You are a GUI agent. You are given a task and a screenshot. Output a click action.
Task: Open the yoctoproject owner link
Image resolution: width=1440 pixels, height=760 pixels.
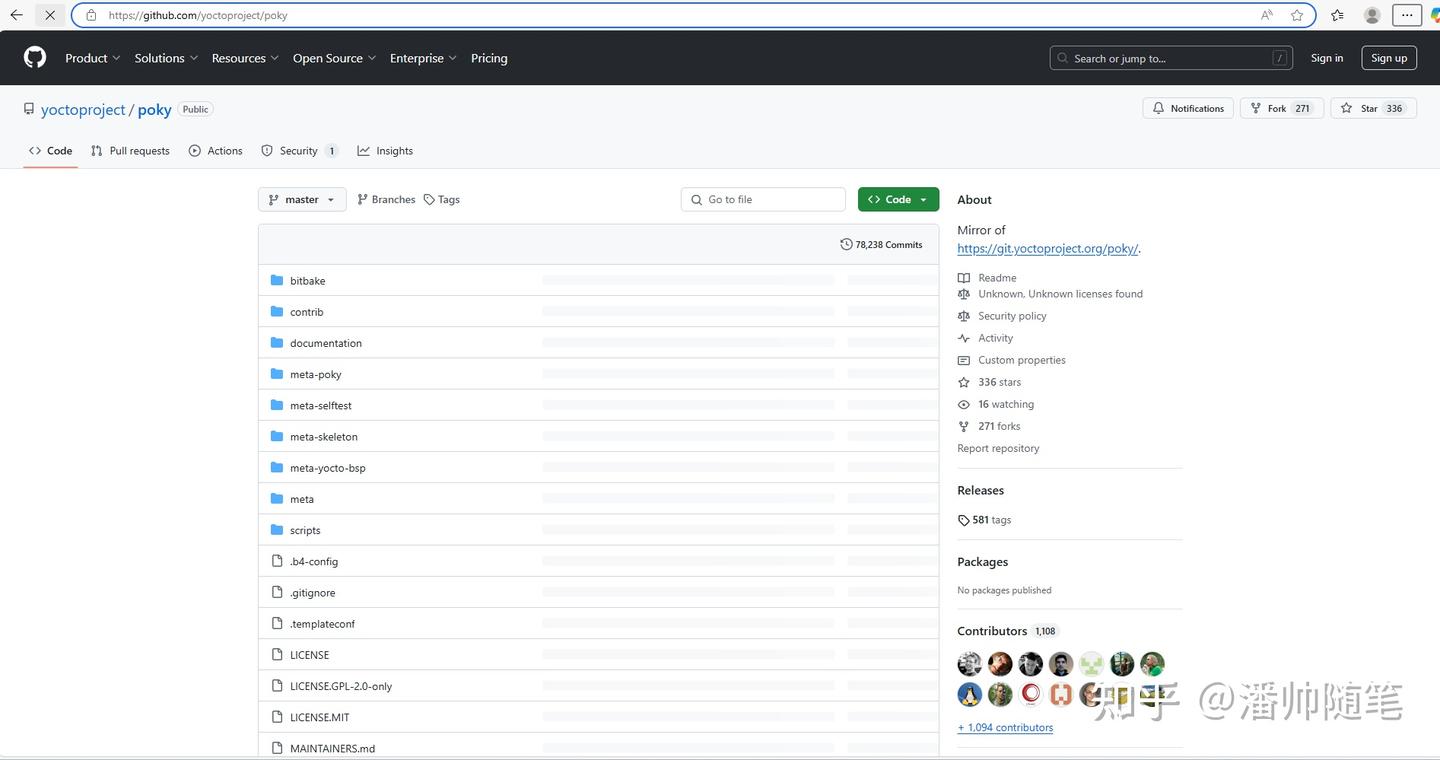coord(83,109)
